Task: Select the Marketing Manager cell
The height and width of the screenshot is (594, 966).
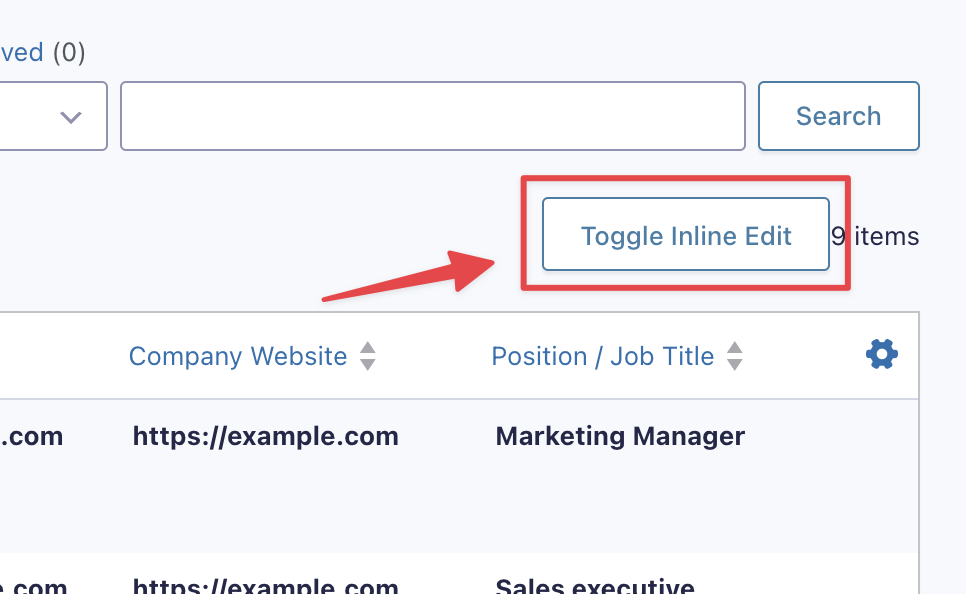Action: [x=620, y=436]
